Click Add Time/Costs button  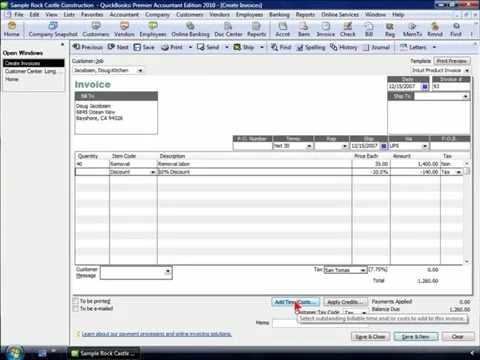tap(295, 302)
